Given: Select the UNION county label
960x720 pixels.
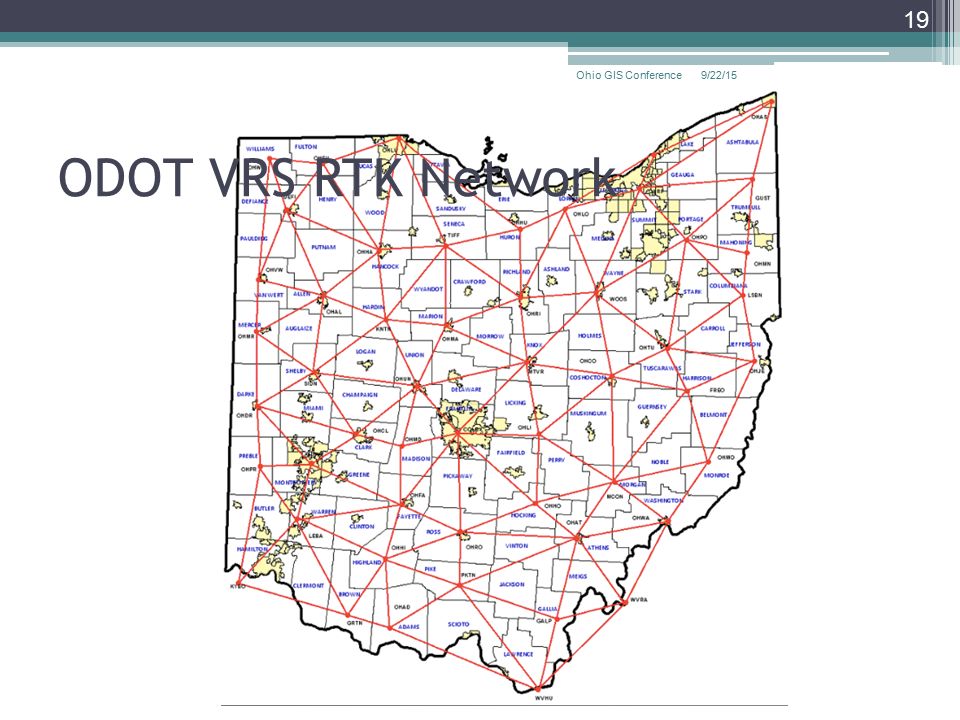Looking at the screenshot, I should 414,355.
